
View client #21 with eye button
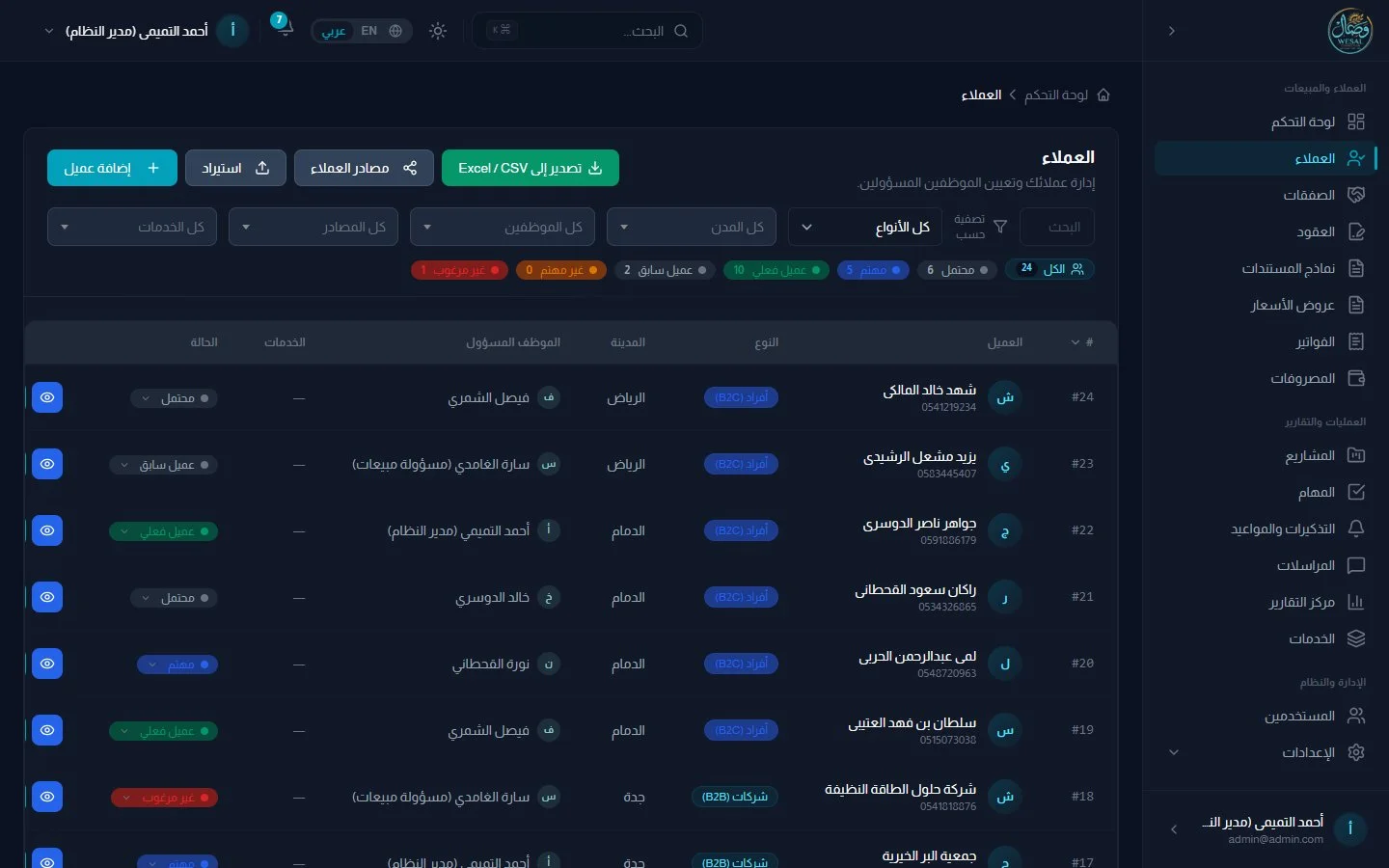(x=47, y=597)
